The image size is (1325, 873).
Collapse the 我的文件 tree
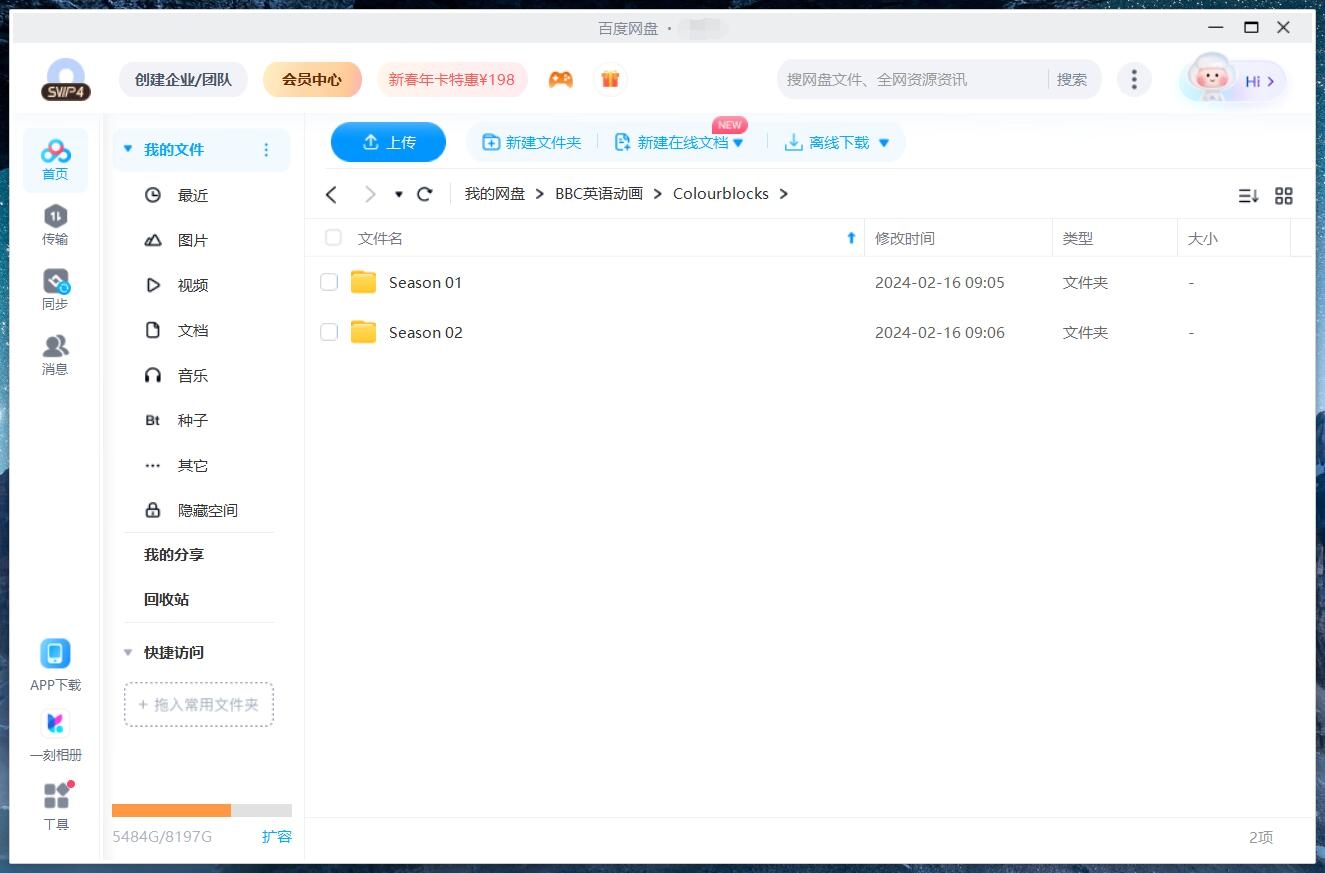(x=128, y=149)
